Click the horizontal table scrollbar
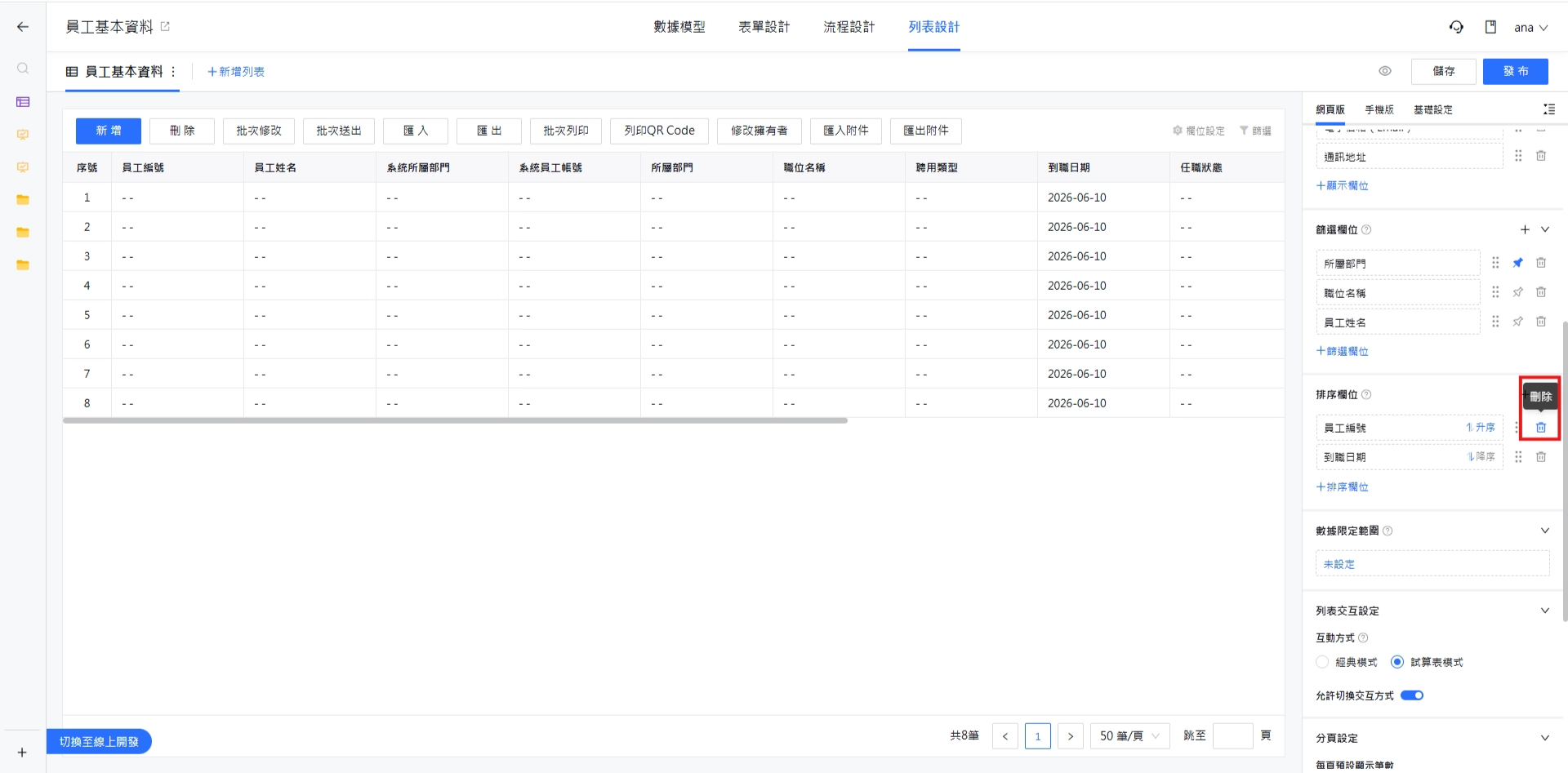The height and width of the screenshot is (773, 1568). (x=455, y=420)
